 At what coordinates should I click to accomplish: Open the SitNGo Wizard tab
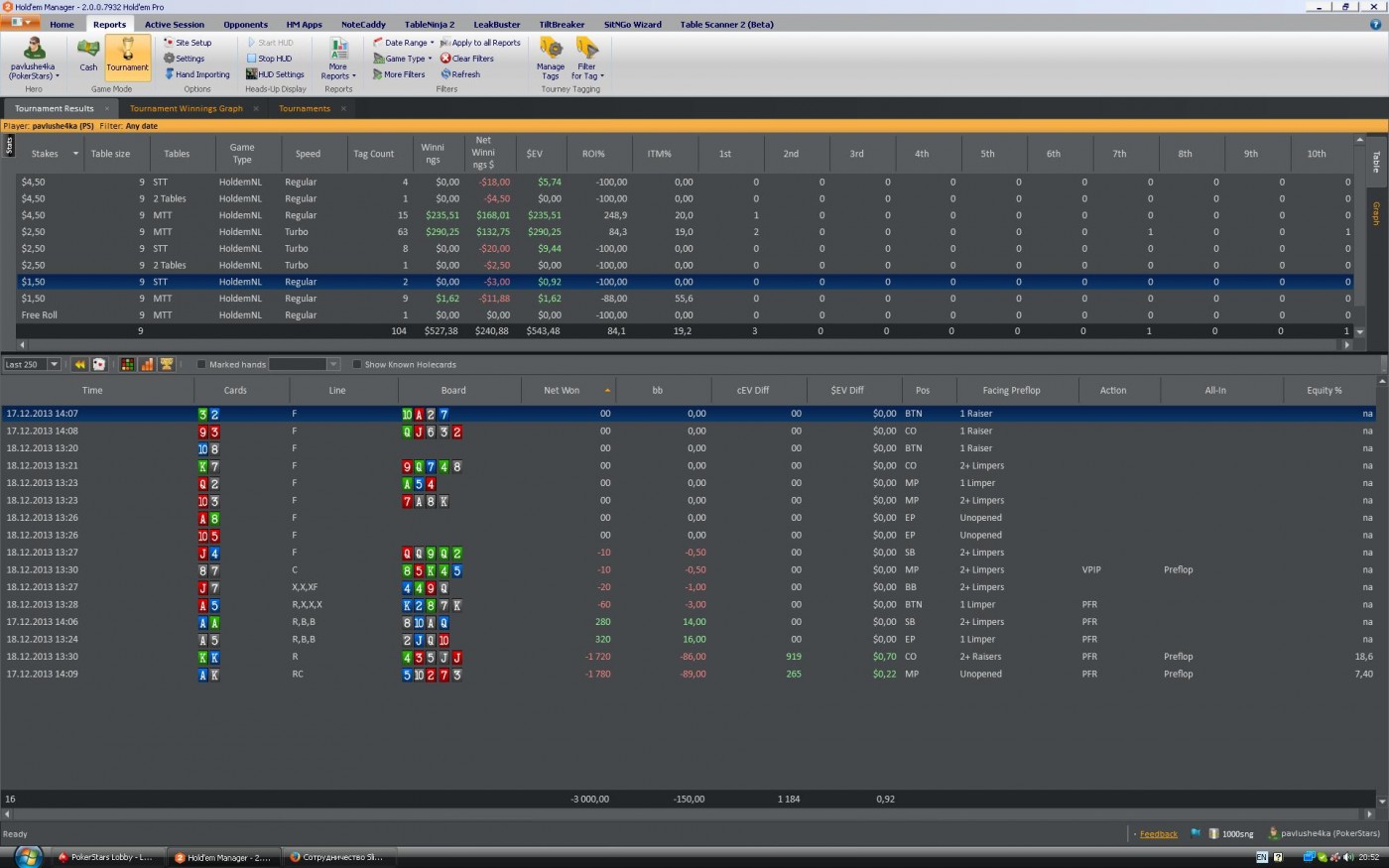(x=632, y=25)
